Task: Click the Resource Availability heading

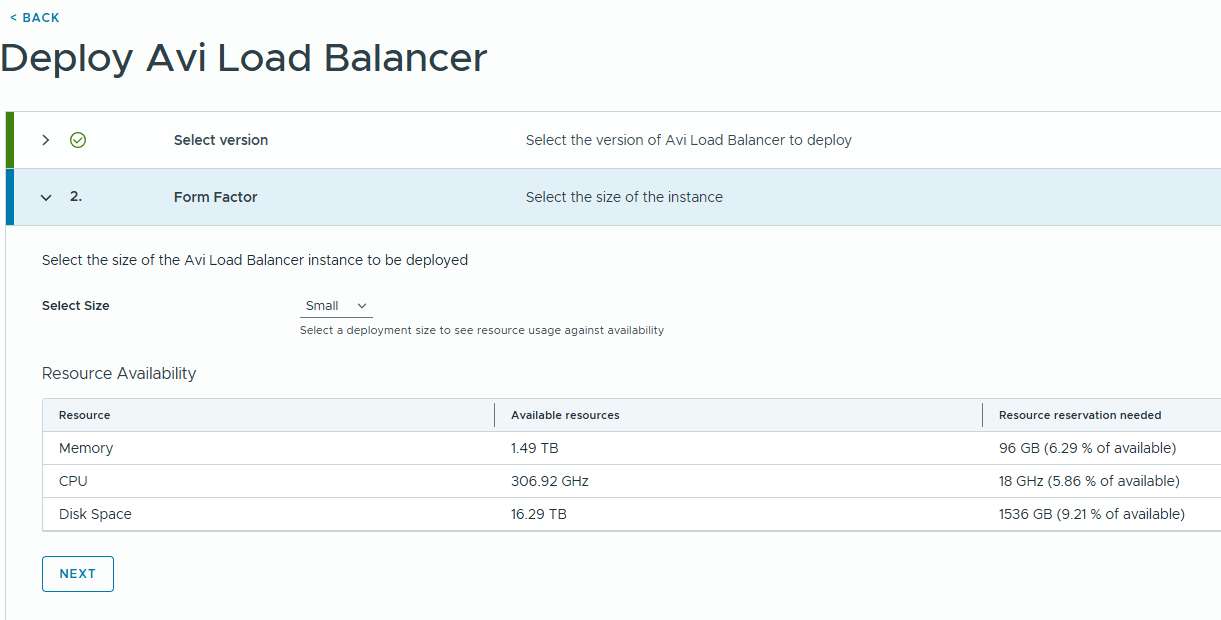Action: (119, 373)
